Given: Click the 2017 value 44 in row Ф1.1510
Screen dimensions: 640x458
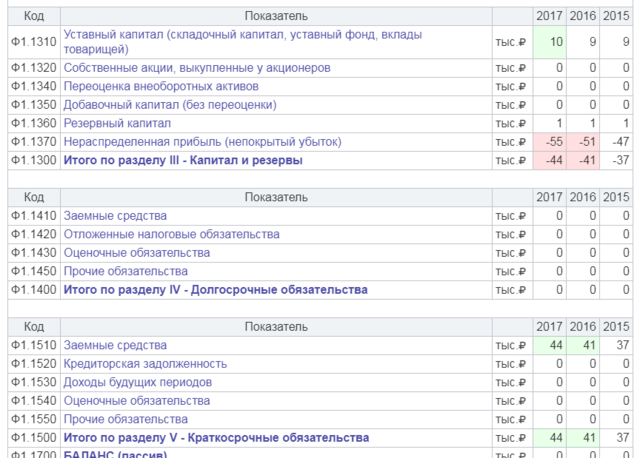Looking at the screenshot, I should tap(549, 345).
